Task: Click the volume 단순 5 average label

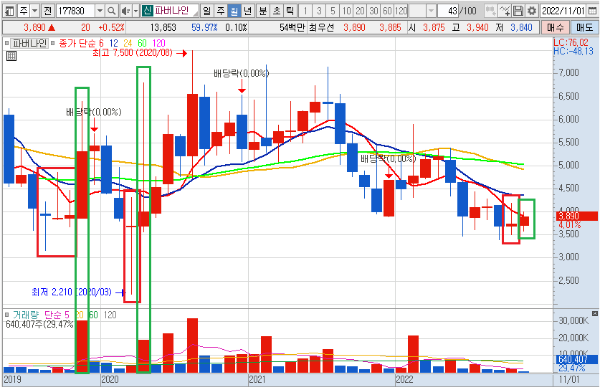Action: click(x=57, y=315)
